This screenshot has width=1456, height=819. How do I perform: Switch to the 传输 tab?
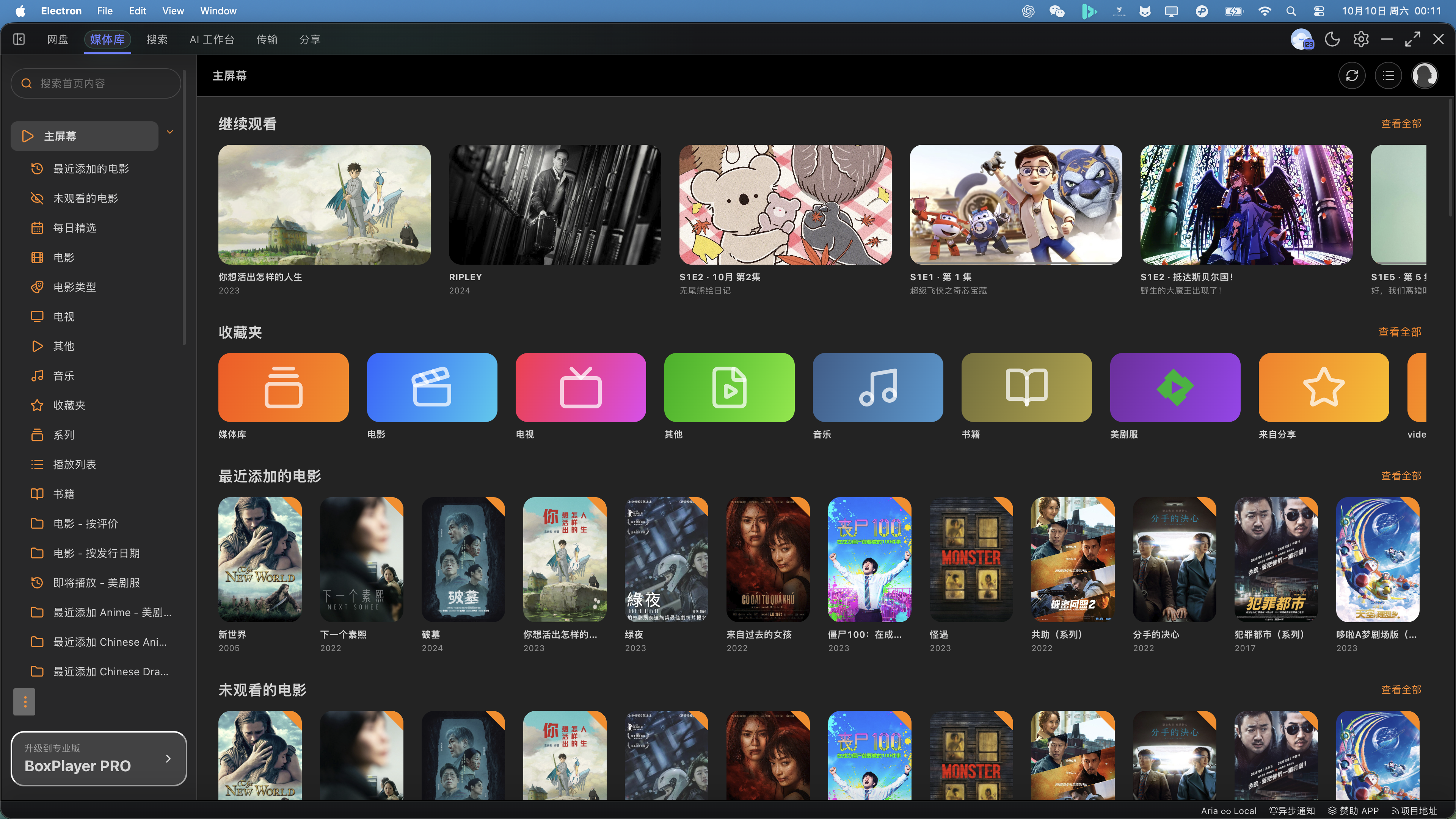267,39
